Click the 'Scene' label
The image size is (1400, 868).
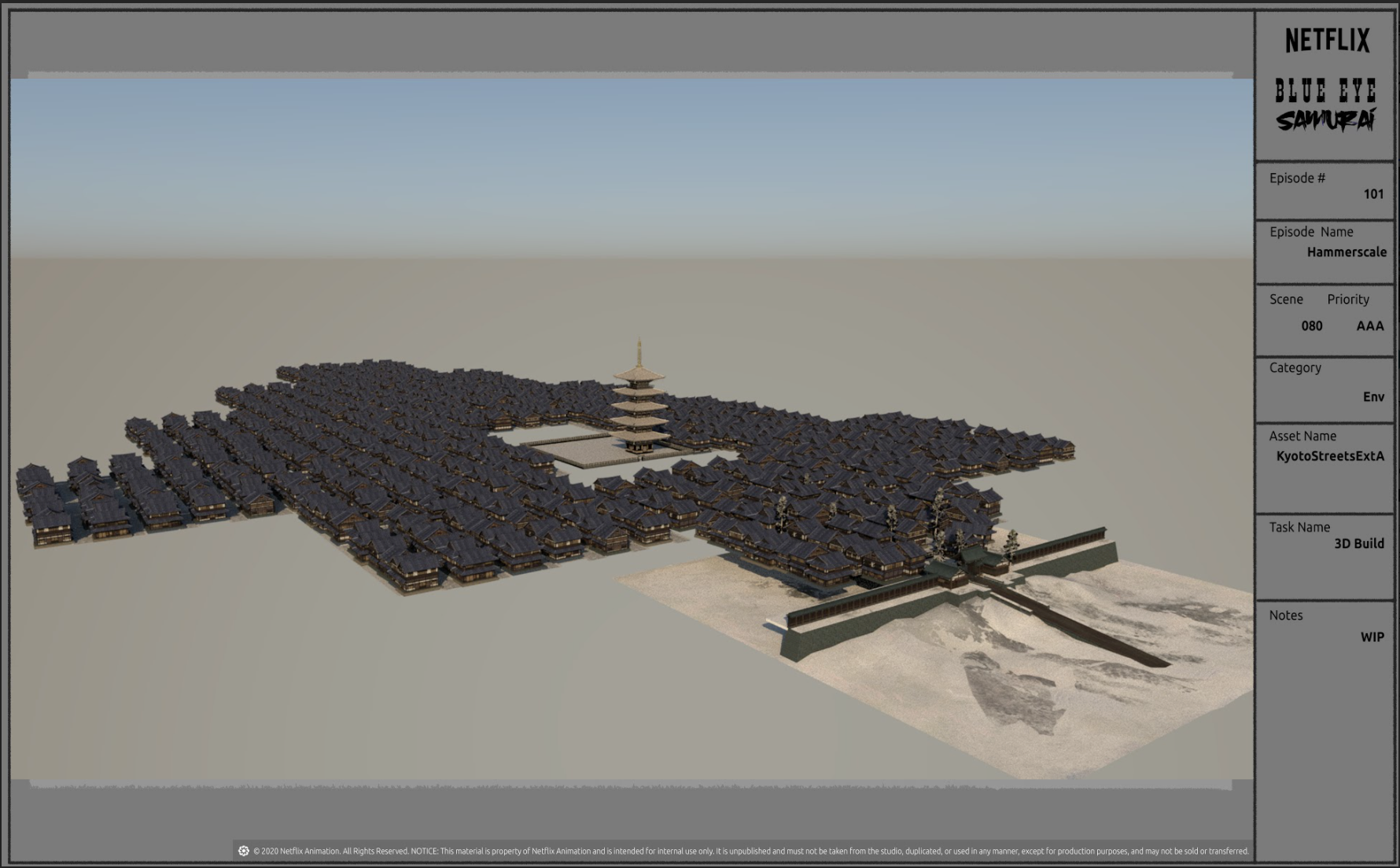pyautogui.click(x=1286, y=300)
